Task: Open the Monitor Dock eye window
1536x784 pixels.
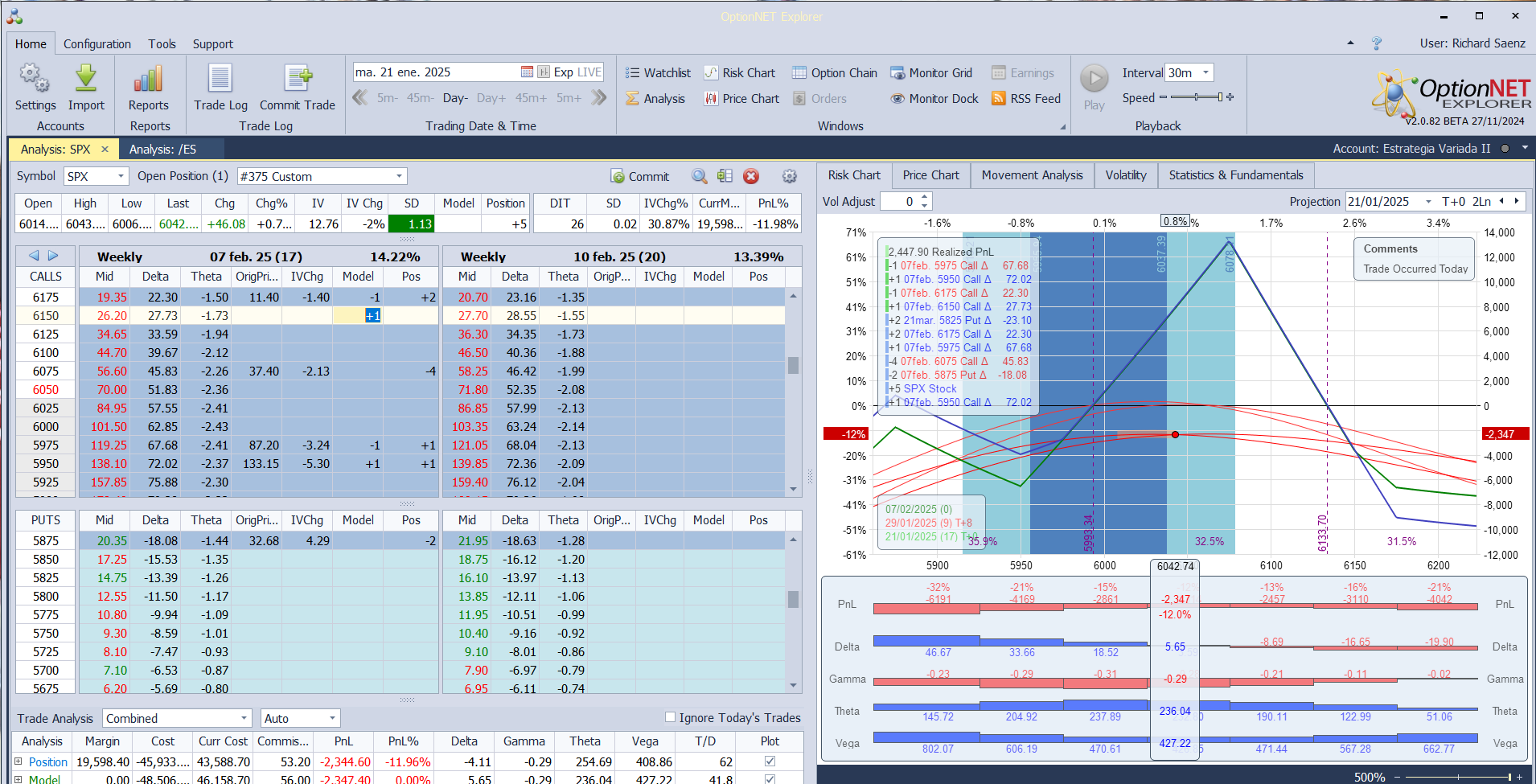Action: coord(934,99)
